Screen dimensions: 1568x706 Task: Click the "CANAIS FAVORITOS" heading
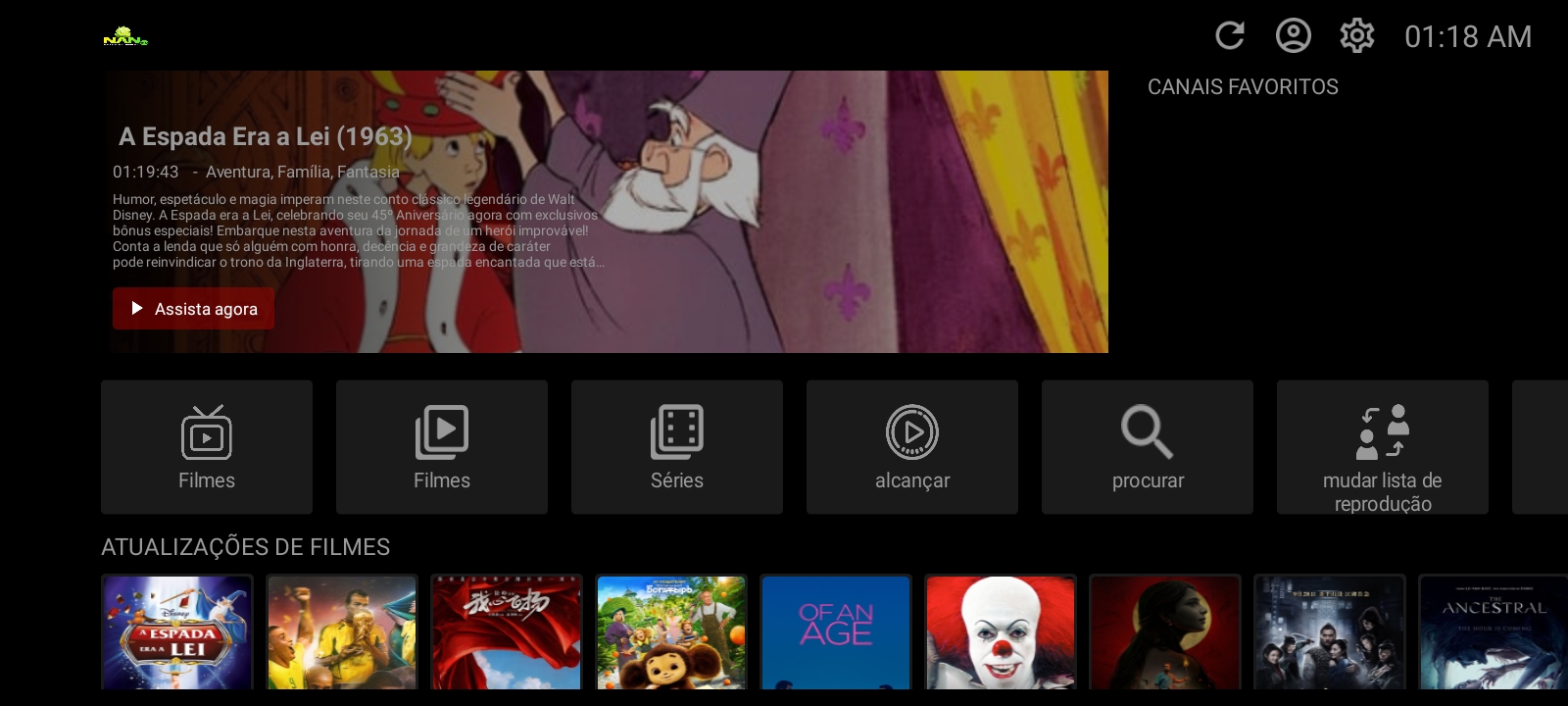[1243, 87]
